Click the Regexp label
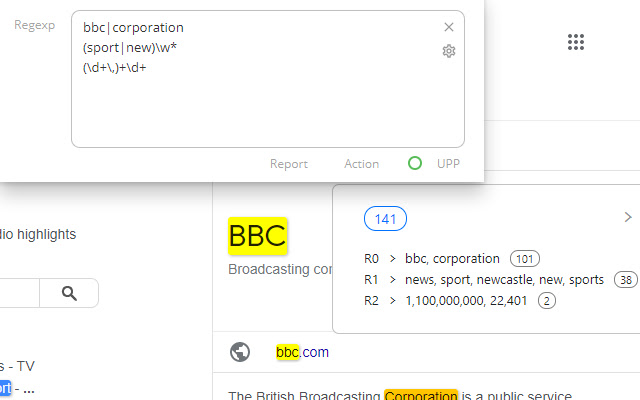The image size is (640, 400). point(35,25)
